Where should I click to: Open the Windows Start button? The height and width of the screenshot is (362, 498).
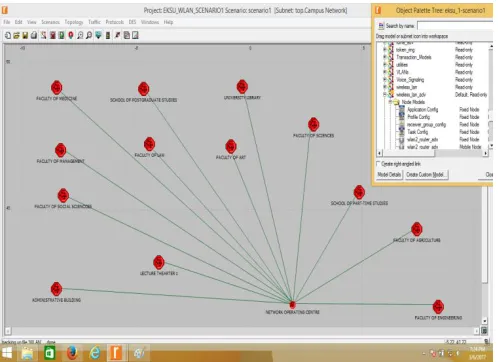(x=7, y=353)
